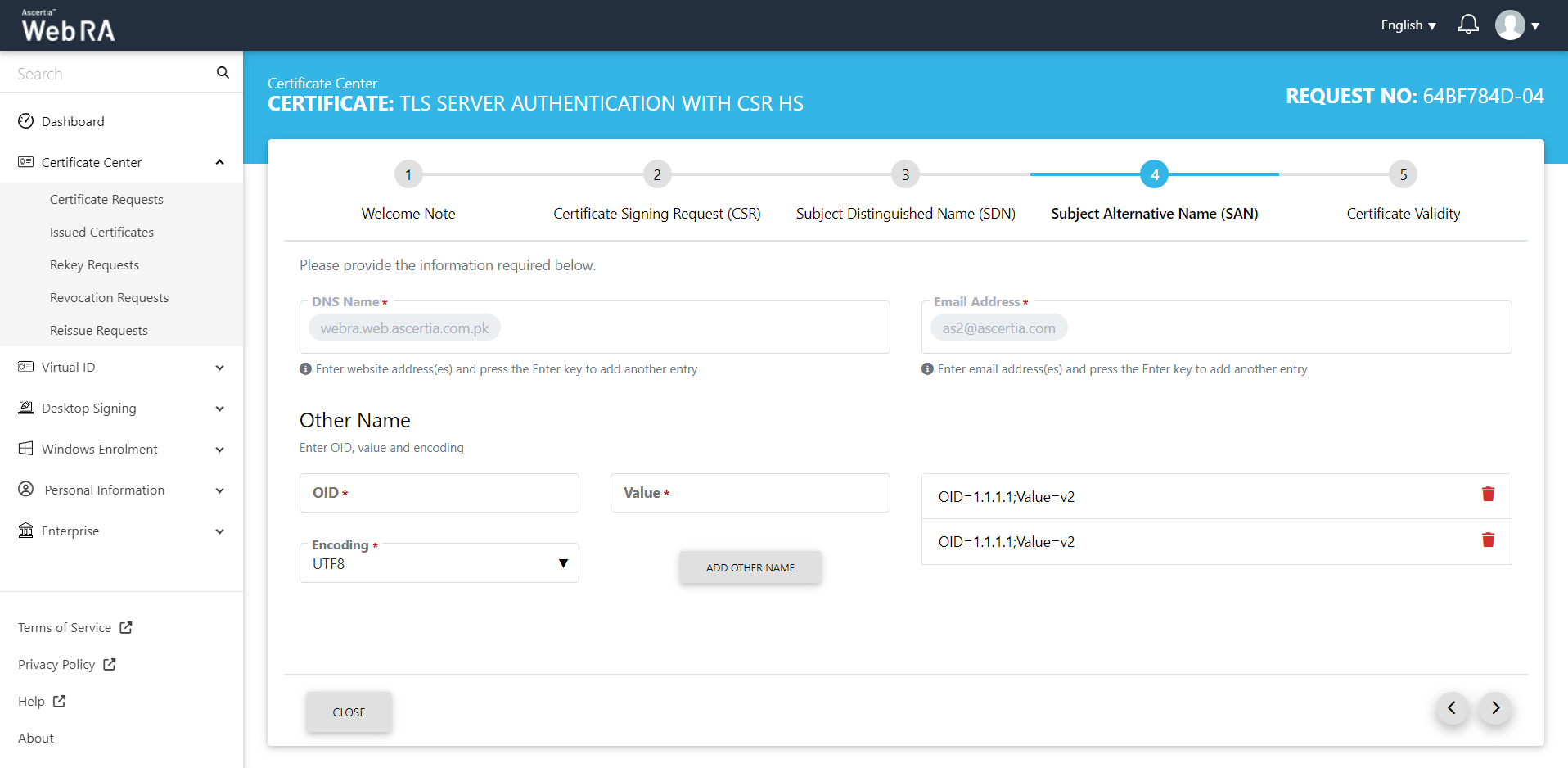Delete the second OID=1.1.1.1;Value=v2 entry
This screenshot has height=768, width=1568.
pos(1488,540)
